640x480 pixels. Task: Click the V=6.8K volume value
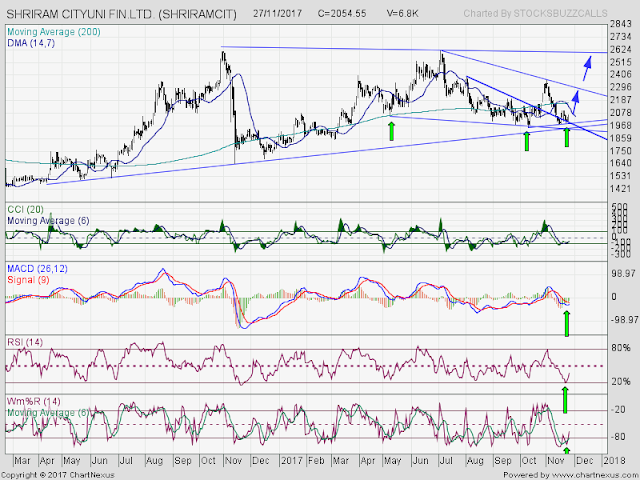pos(402,13)
